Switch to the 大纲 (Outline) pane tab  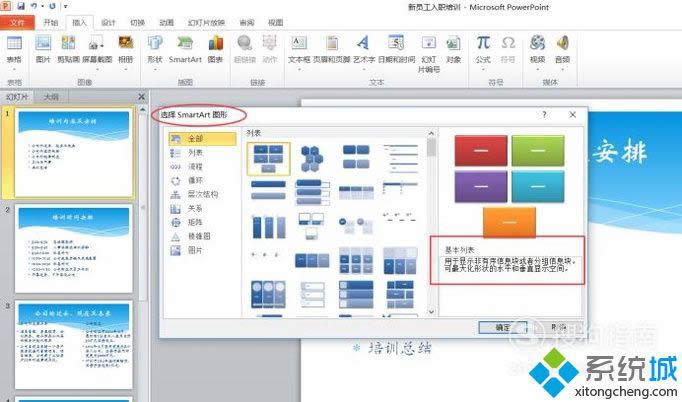[51, 97]
